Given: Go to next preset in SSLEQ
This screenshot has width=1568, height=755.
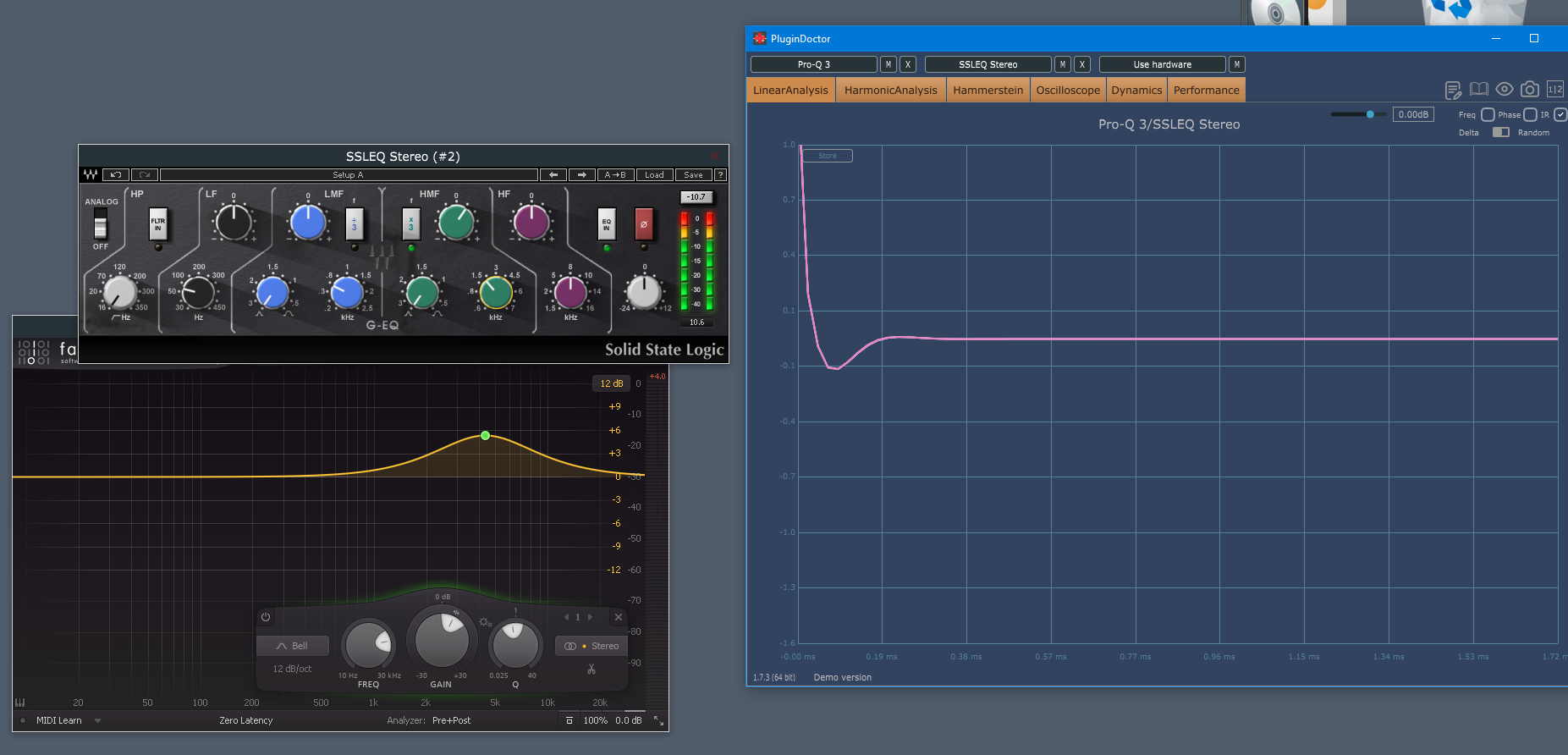Looking at the screenshot, I should [581, 175].
